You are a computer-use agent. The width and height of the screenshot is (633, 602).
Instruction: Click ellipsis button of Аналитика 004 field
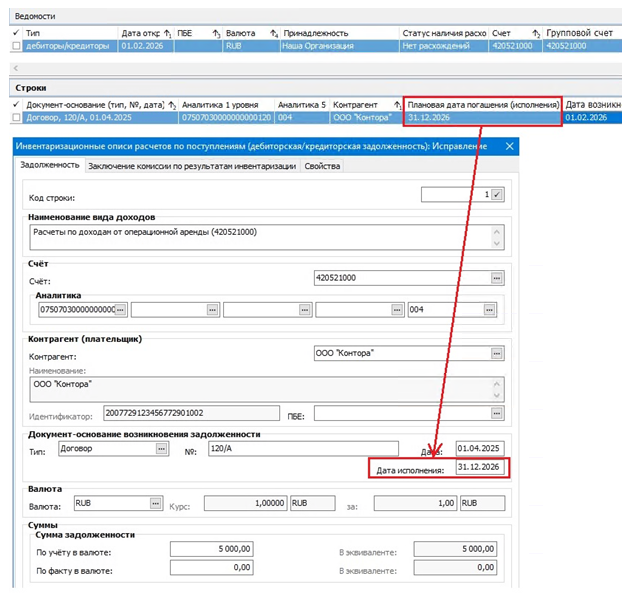tap(496, 311)
